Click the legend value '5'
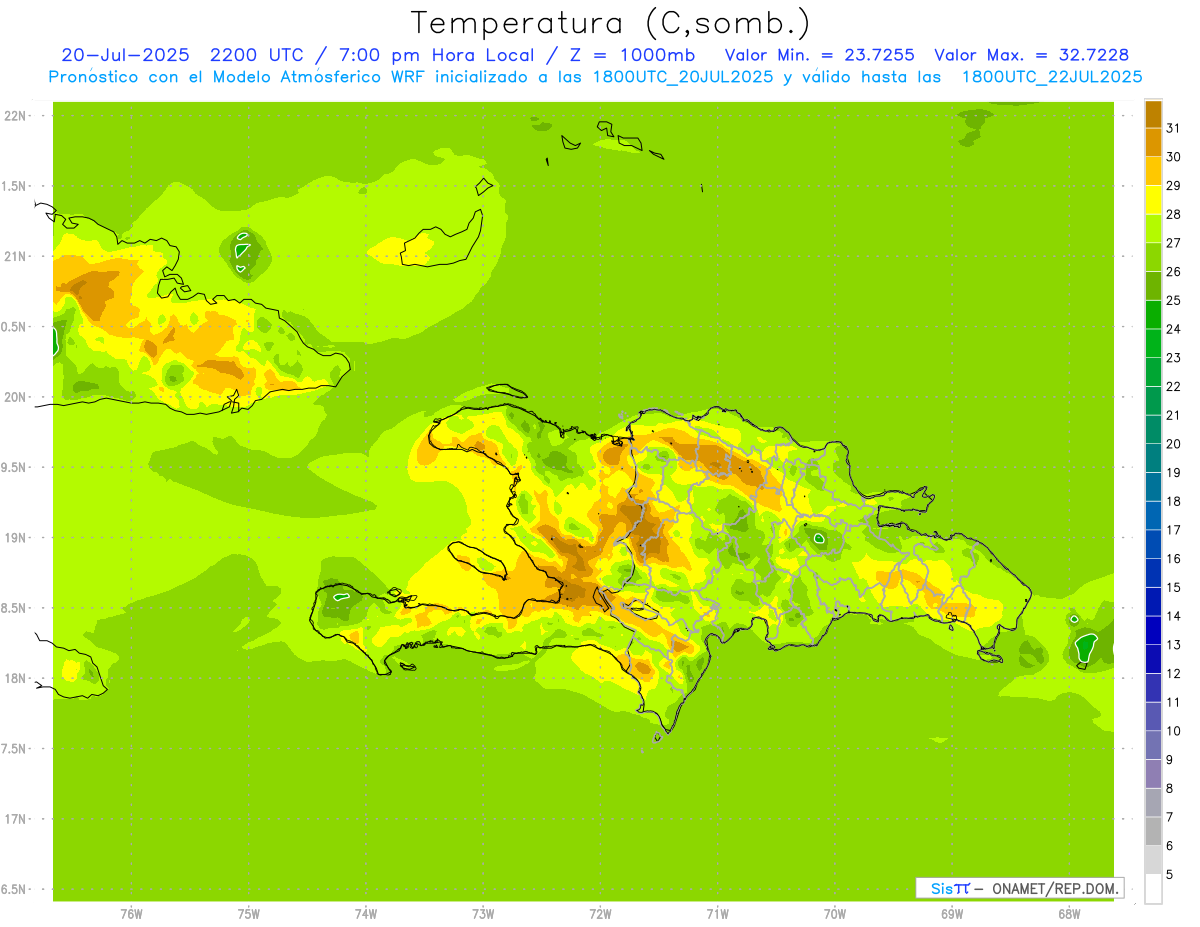The width and height of the screenshot is (1200, 927). click(x=1170, y=875)
